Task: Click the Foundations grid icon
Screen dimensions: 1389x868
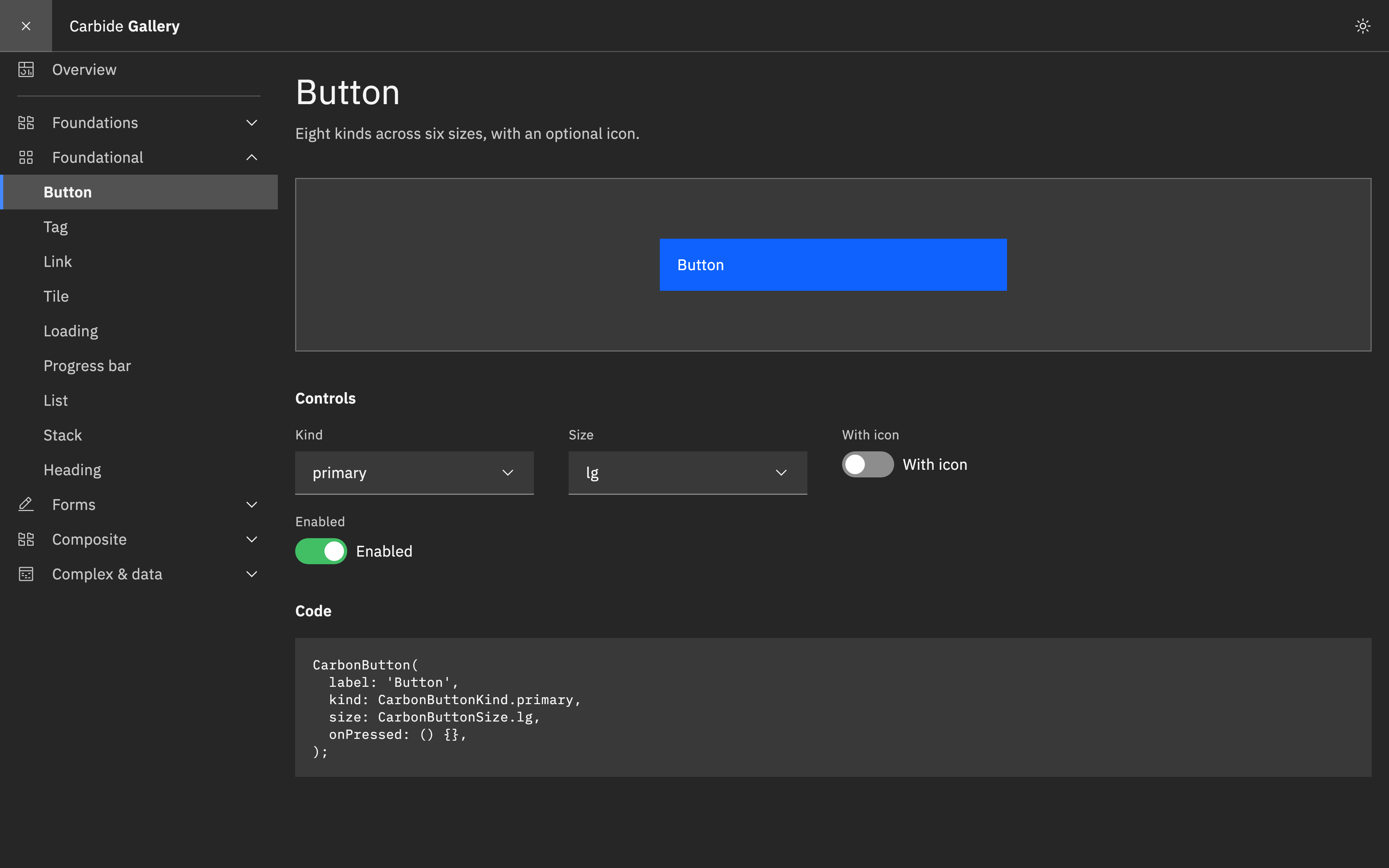Action: coord(26,122)
